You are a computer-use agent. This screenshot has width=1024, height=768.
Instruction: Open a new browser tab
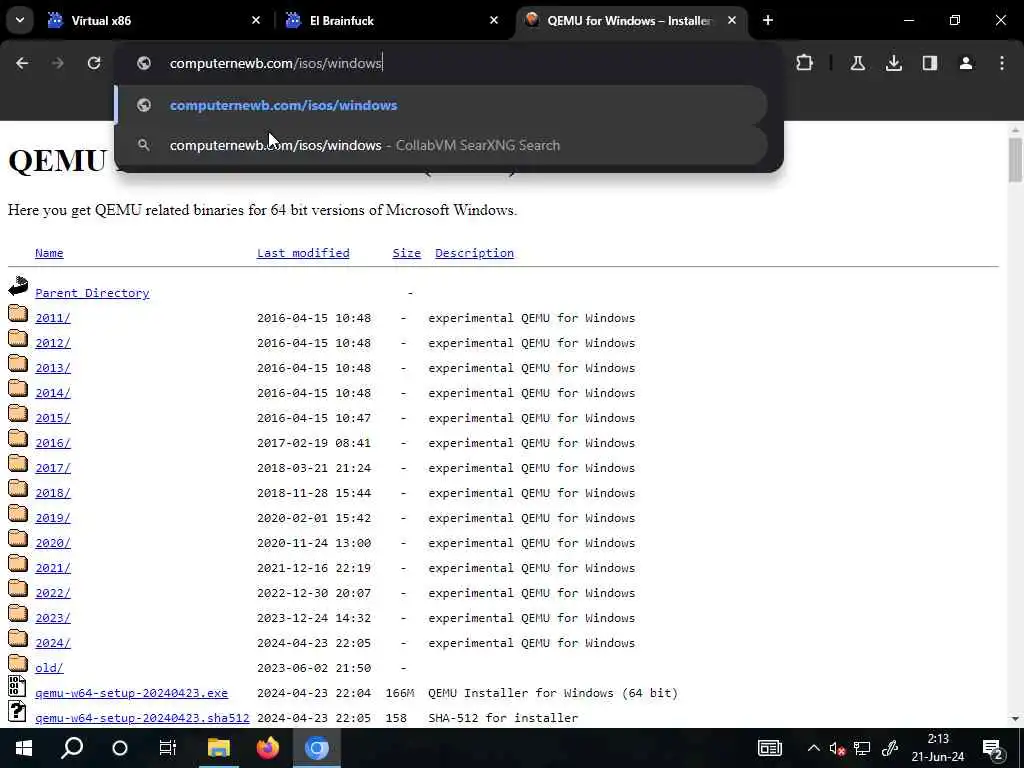(768, 20)
